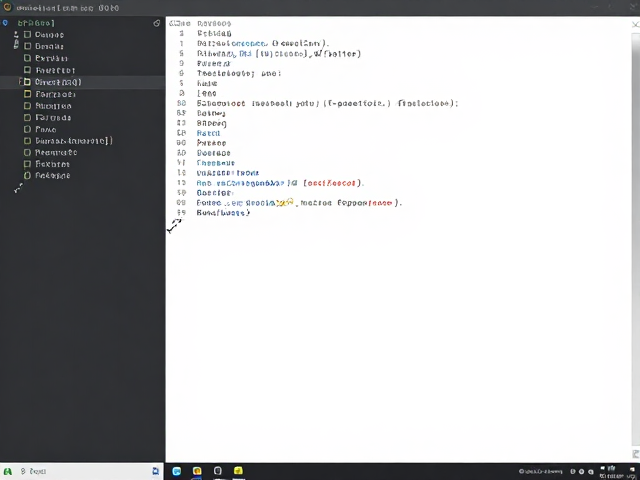Click the blue taskbar app icon
This screenshot has height=480, width=640.
click(177, 471)
